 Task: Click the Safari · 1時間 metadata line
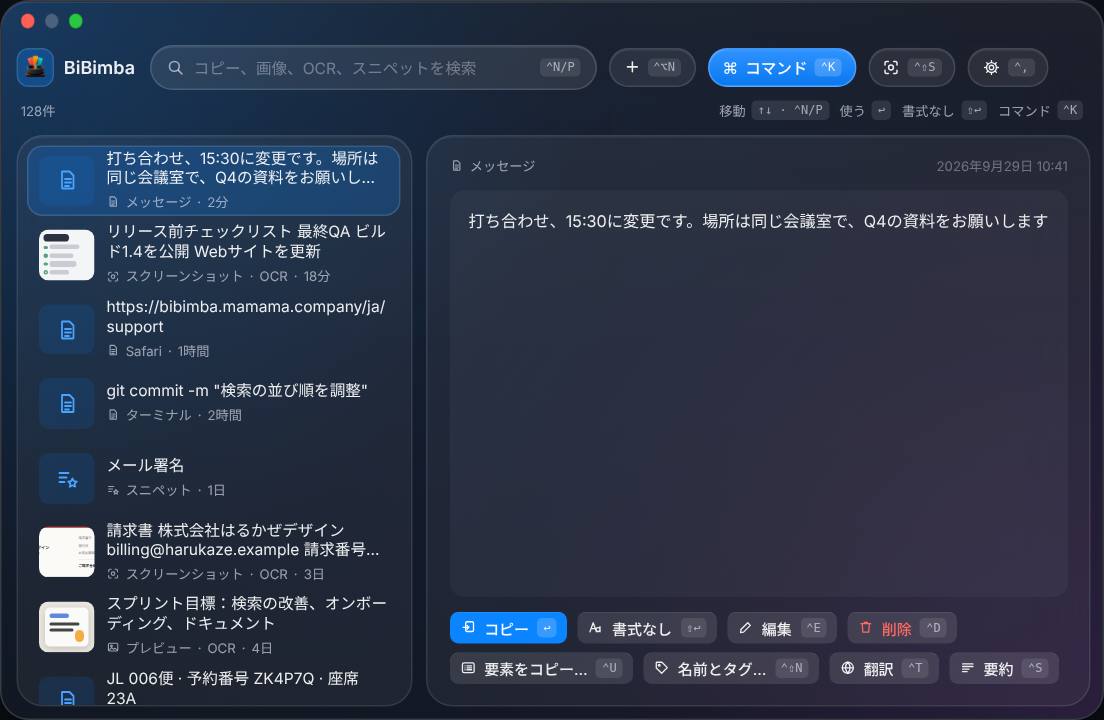tap(158, 351)
